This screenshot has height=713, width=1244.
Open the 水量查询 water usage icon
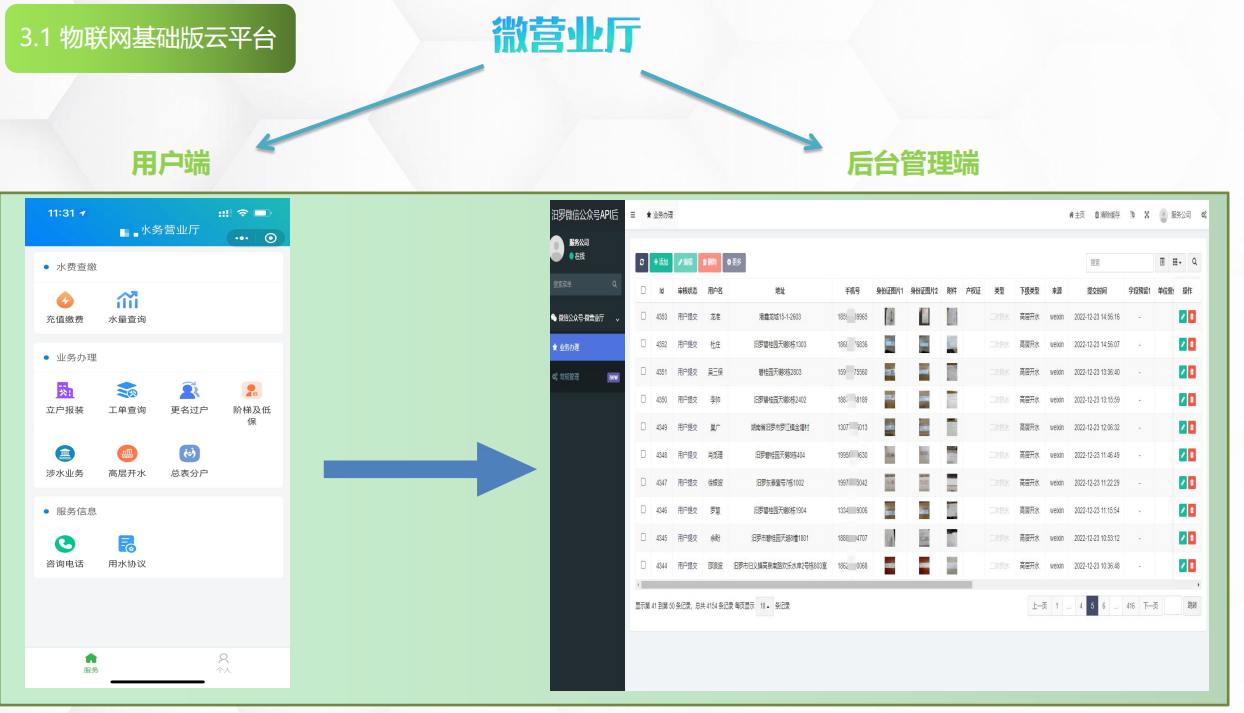pyautogui.click(x=127, y=300)
